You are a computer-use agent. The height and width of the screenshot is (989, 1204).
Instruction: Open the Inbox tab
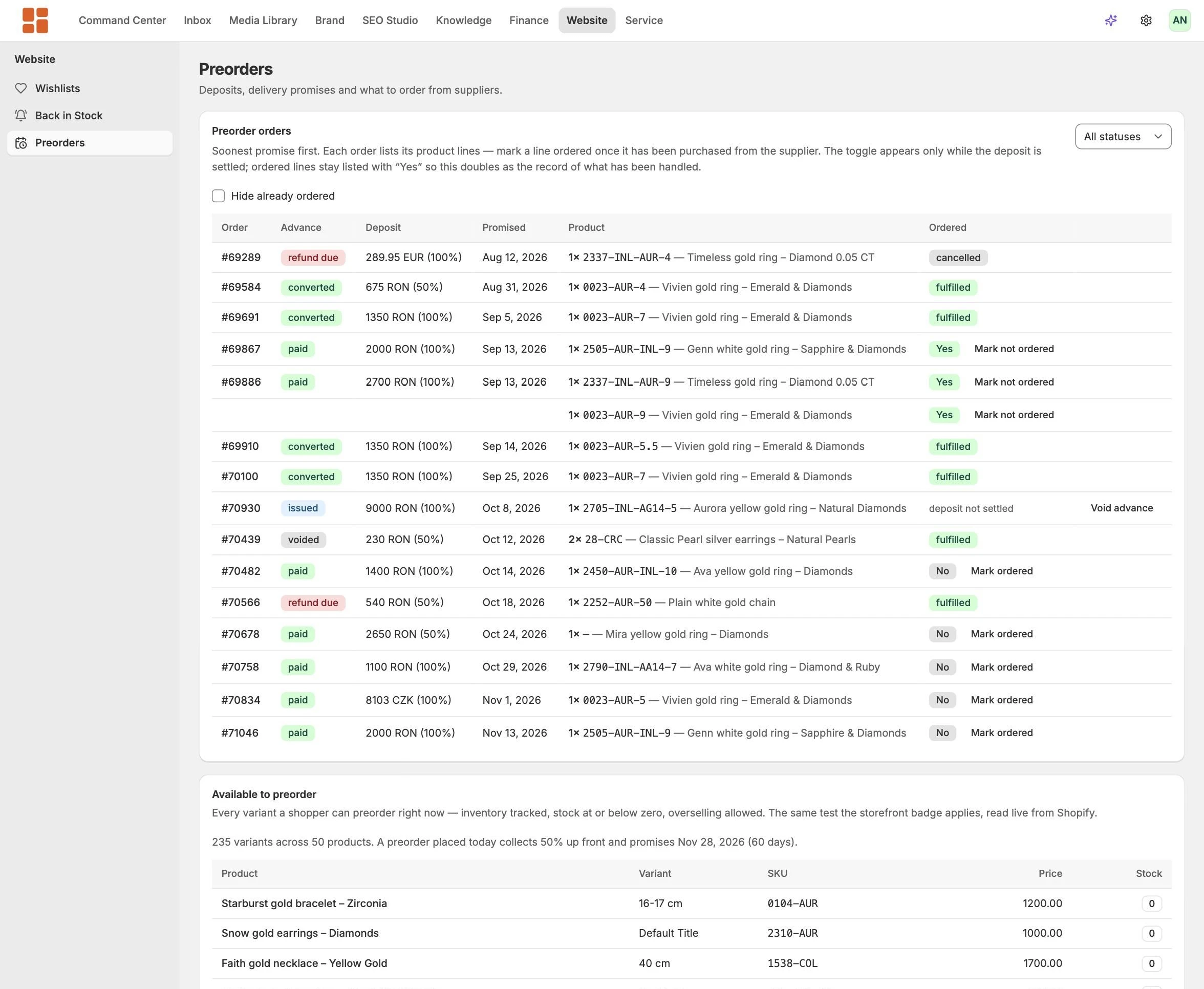coord(198,20)
